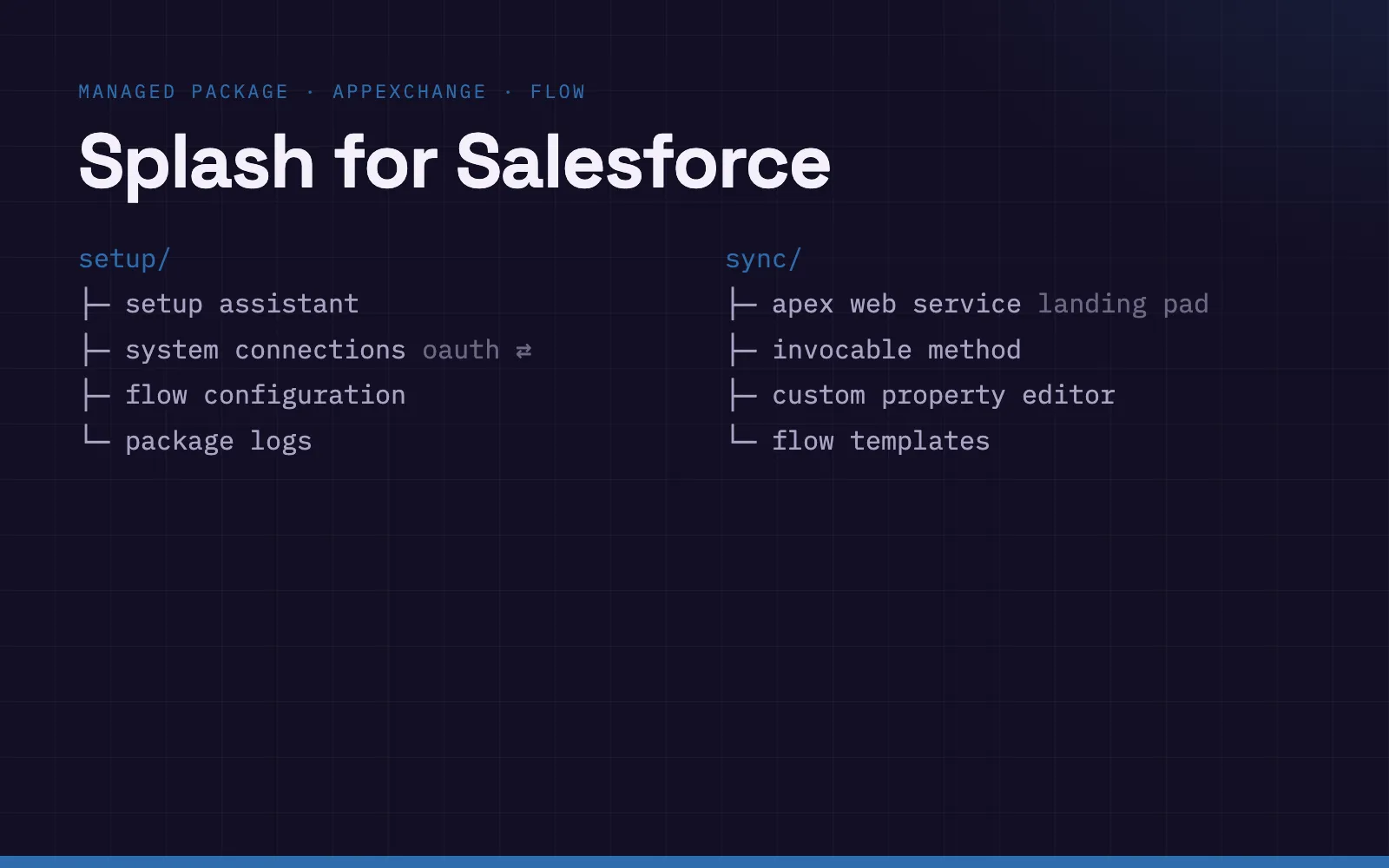The image size is (1389, 868).
Task: Select the 'invocable method' tree row
Action: point(874,350)
